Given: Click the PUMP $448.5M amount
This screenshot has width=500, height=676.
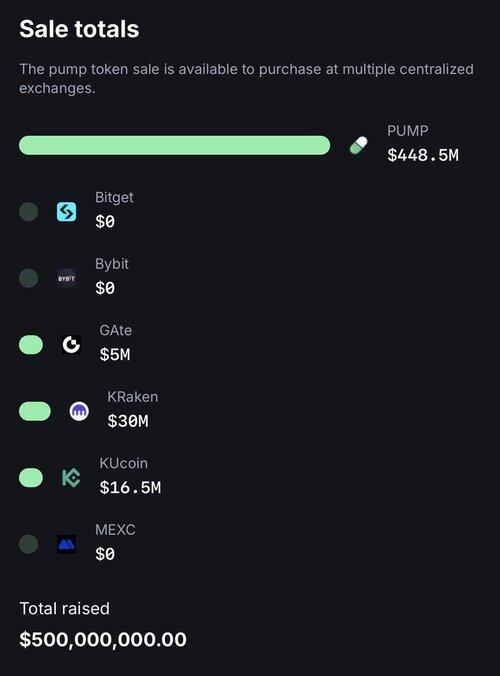Looking at the screenshot, I should click(423, 155).
